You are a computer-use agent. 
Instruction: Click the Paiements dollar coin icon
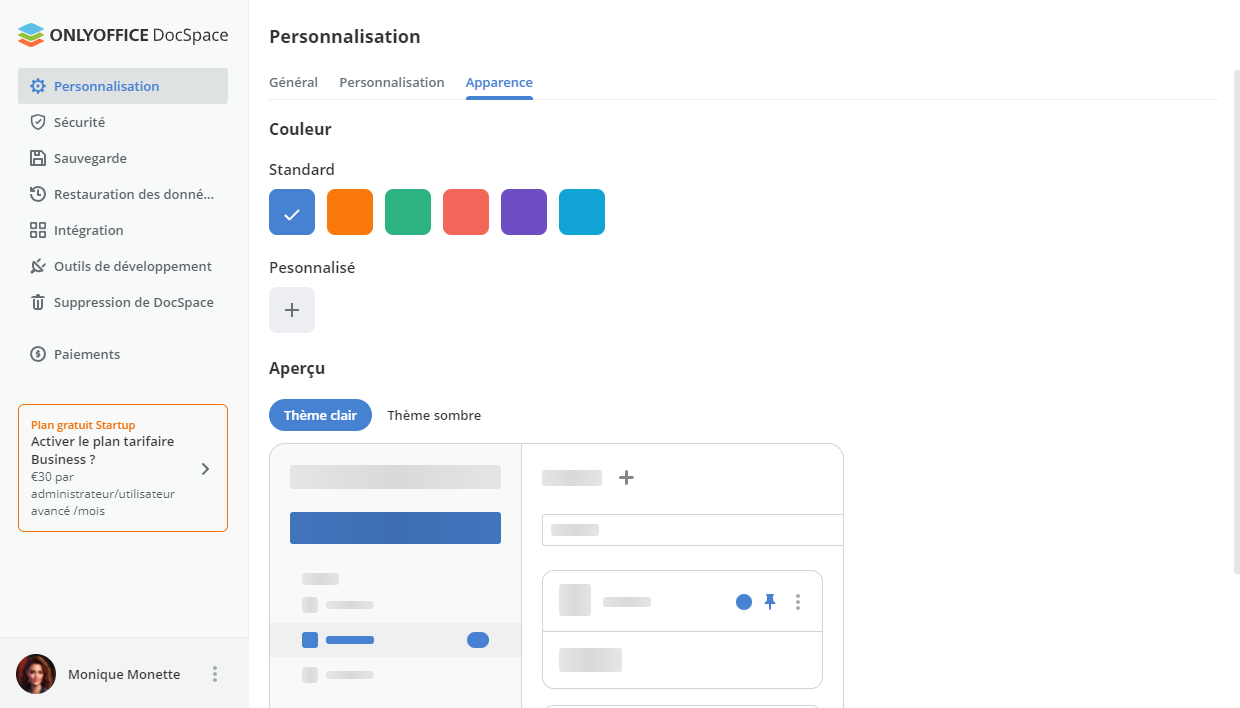pos(38,354)
